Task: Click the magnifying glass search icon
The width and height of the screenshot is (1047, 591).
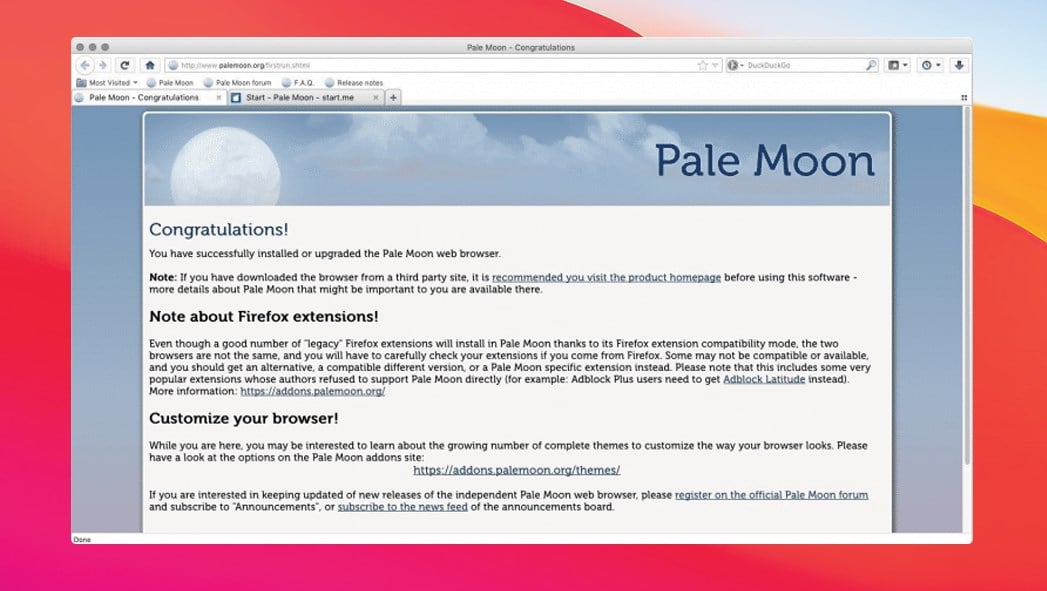Action: tap(871, 65)
